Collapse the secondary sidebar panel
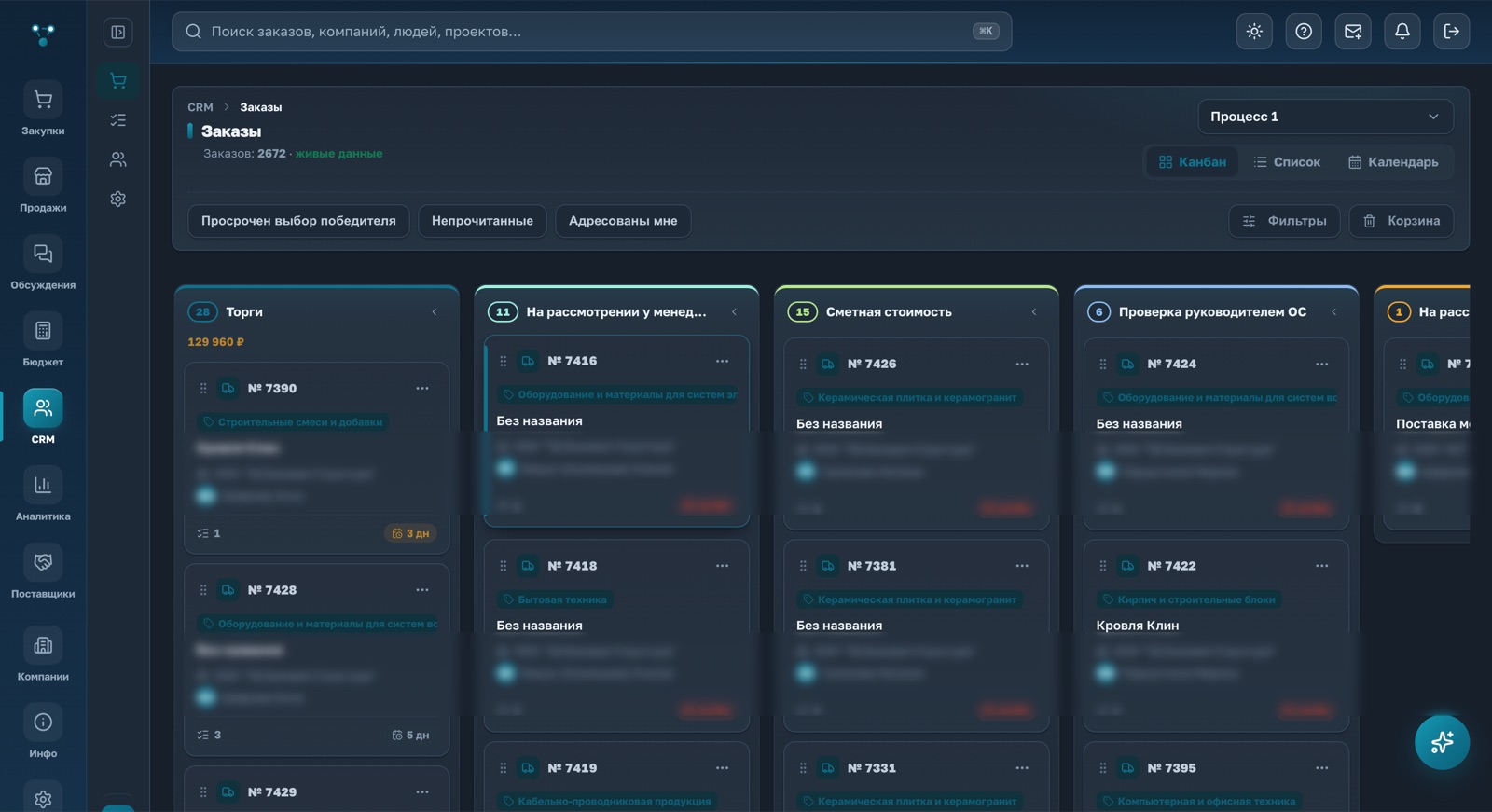 coord(118,33)
